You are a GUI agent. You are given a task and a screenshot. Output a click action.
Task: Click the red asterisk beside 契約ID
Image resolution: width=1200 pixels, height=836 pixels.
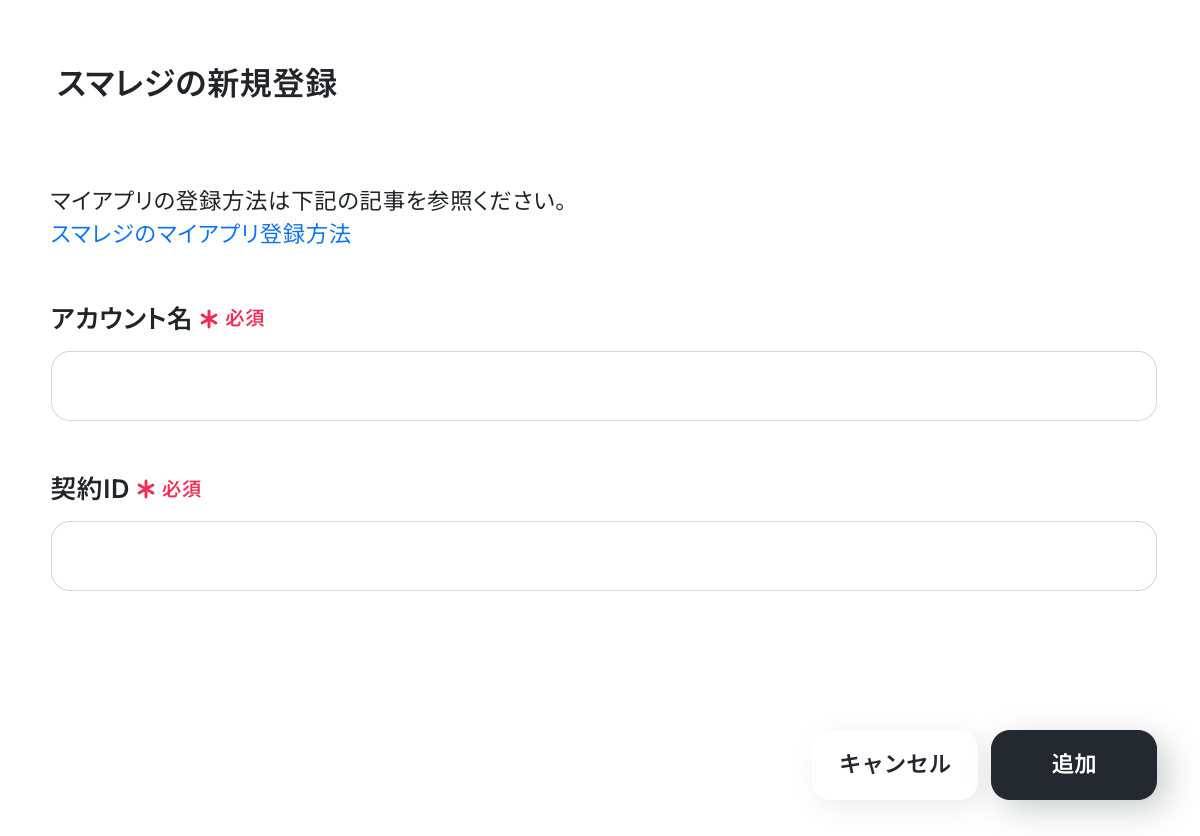click(146, 489)
